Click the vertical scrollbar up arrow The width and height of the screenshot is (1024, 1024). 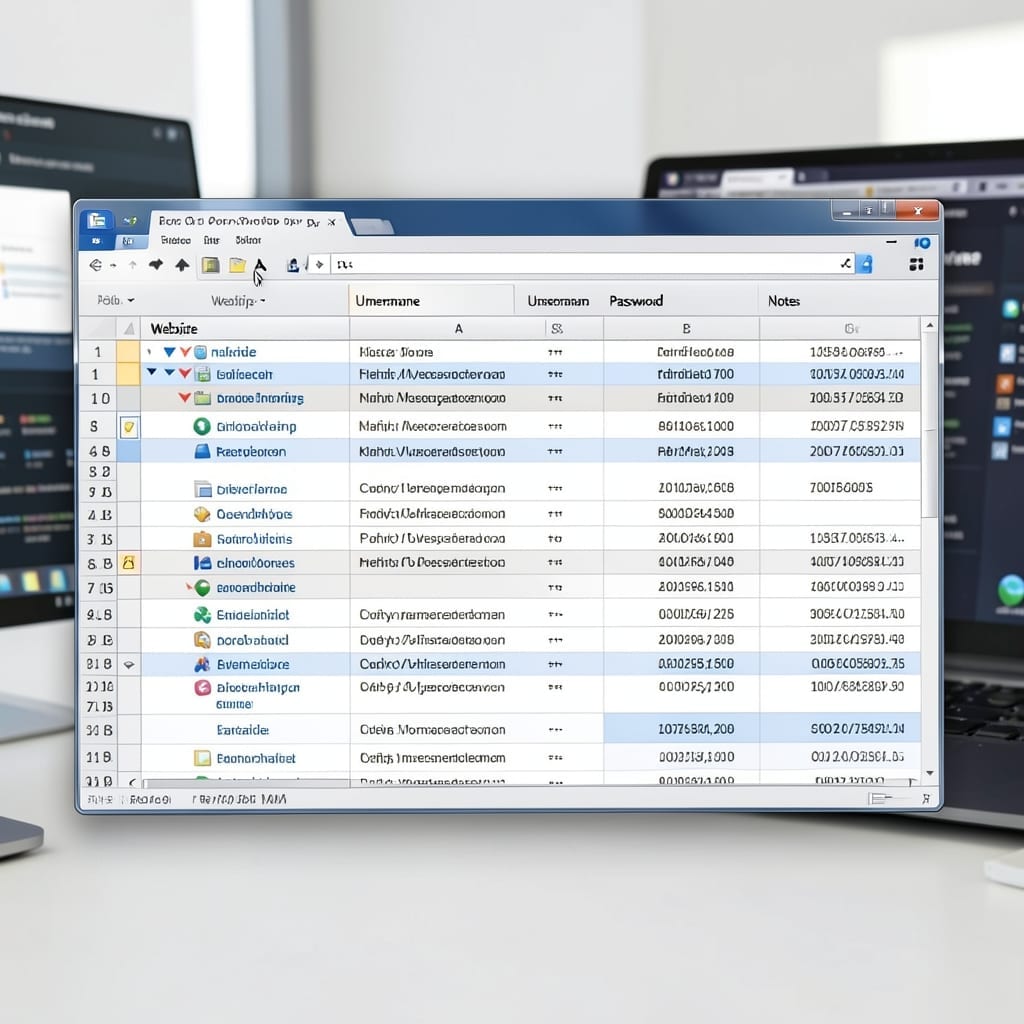click(x=930, y=325)
